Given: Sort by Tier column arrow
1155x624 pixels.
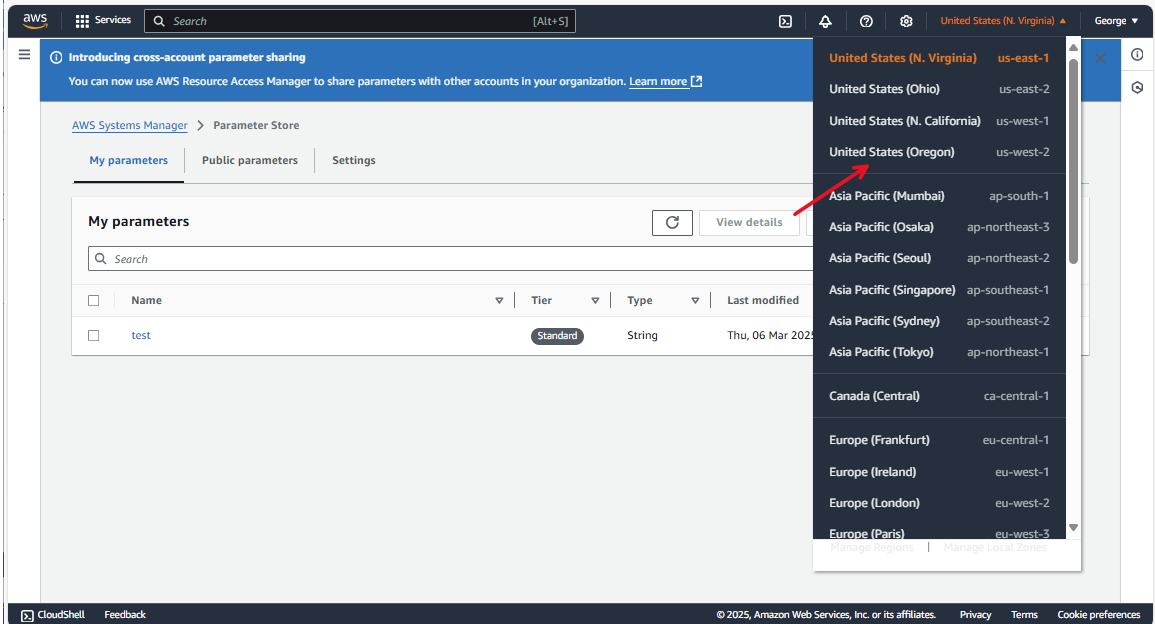Looking at the screenshot, I should pos(595,301).
